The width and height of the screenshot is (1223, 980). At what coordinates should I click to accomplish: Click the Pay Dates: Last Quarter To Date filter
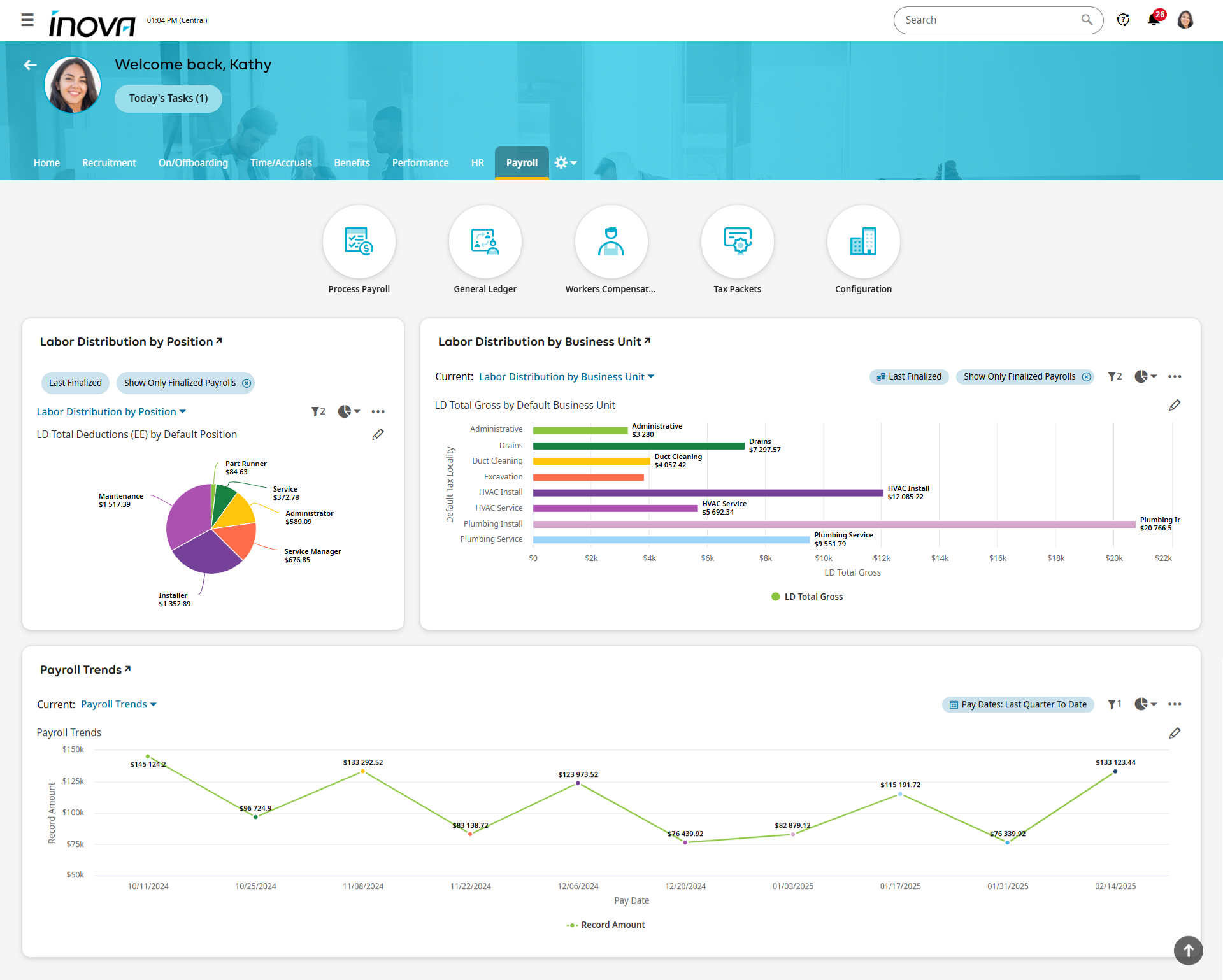[1018, 704]
